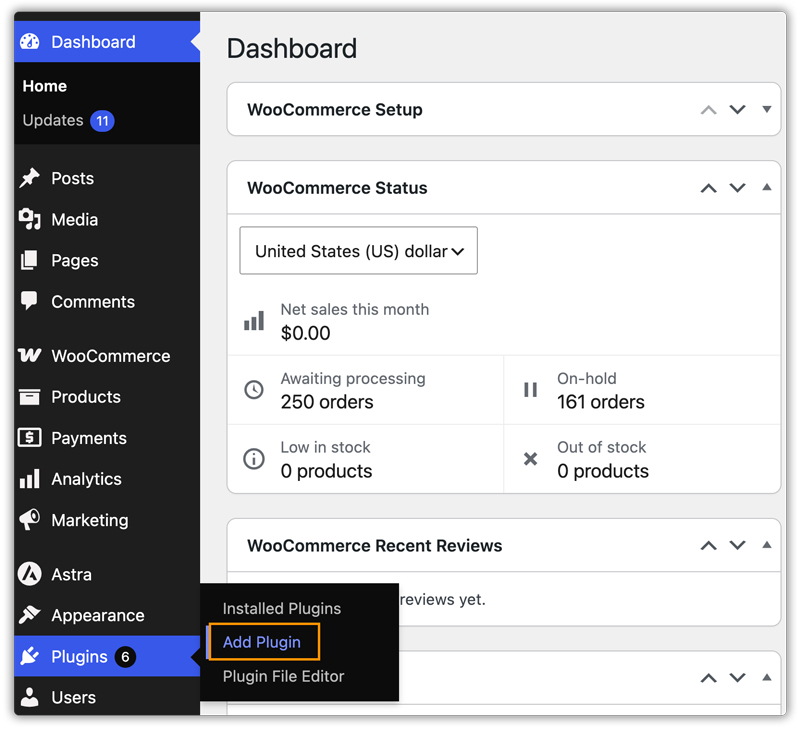Click the Payments dollar icon
This screenshot has height=729, width=800.
tap(30, 437)
